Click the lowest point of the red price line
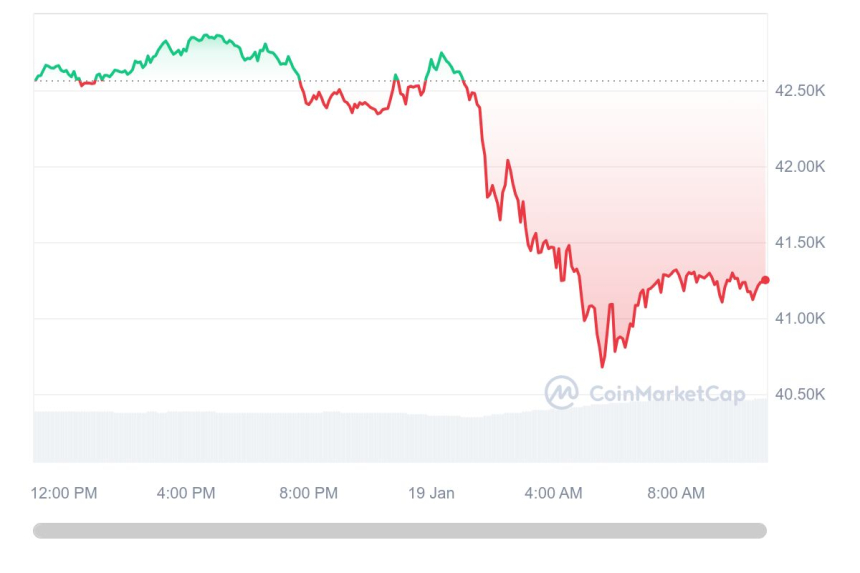Image resolution: width=860 pixels, height=573 pixels. click(x=602, y=366)
